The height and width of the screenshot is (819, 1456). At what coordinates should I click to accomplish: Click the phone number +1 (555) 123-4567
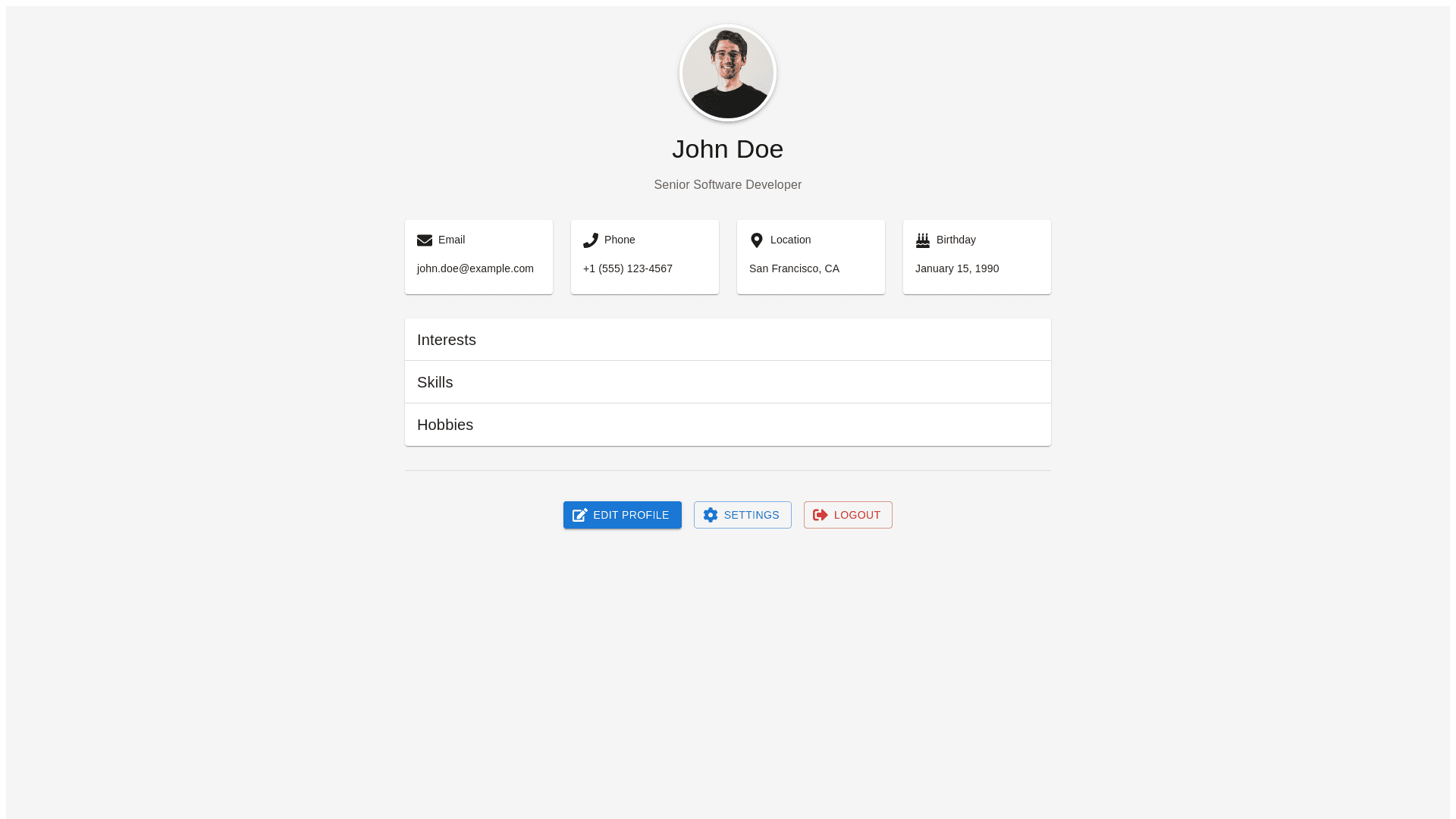click(x=628, y=268)
